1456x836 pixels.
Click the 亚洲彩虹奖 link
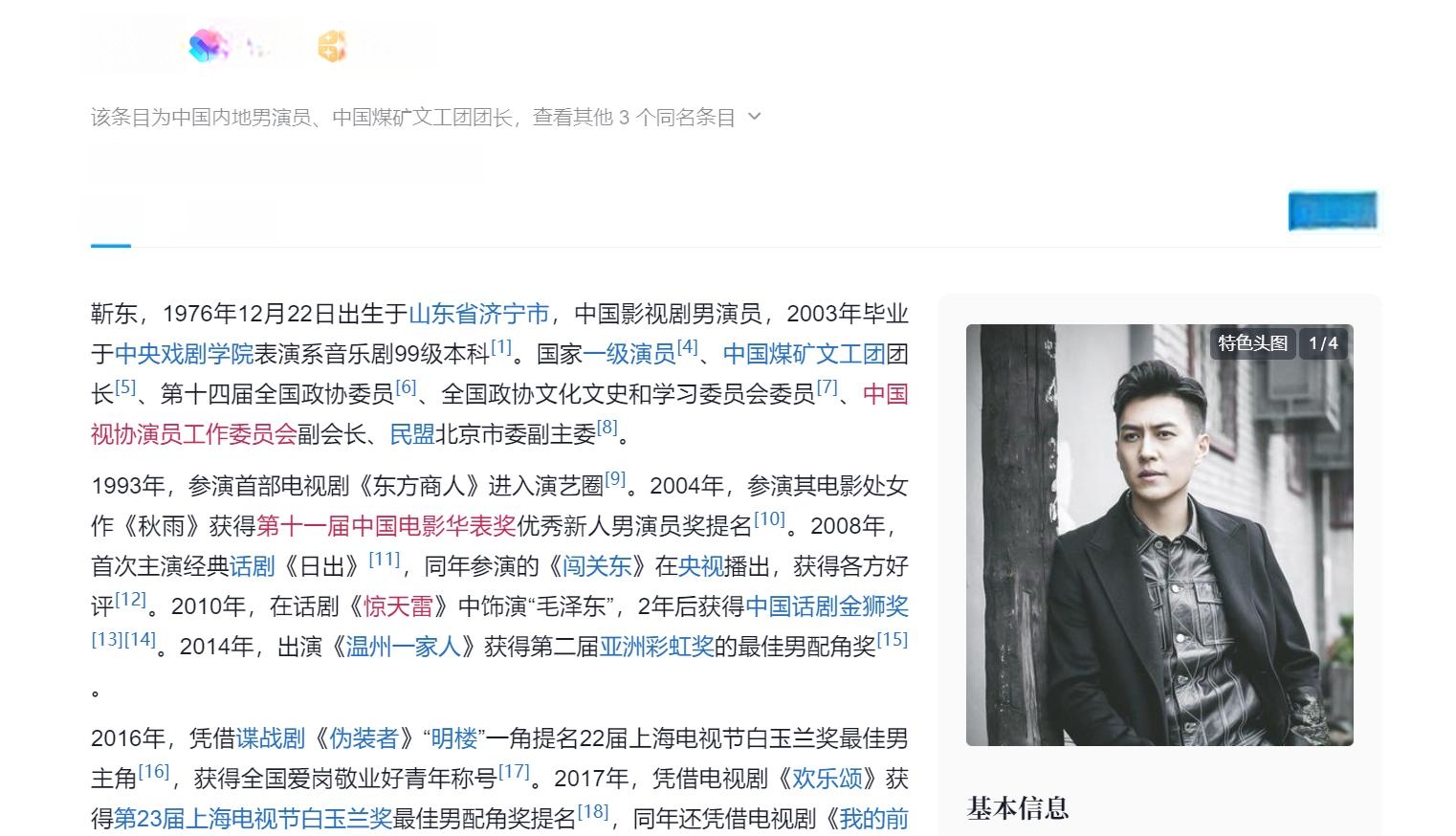[x=656, y=646]
